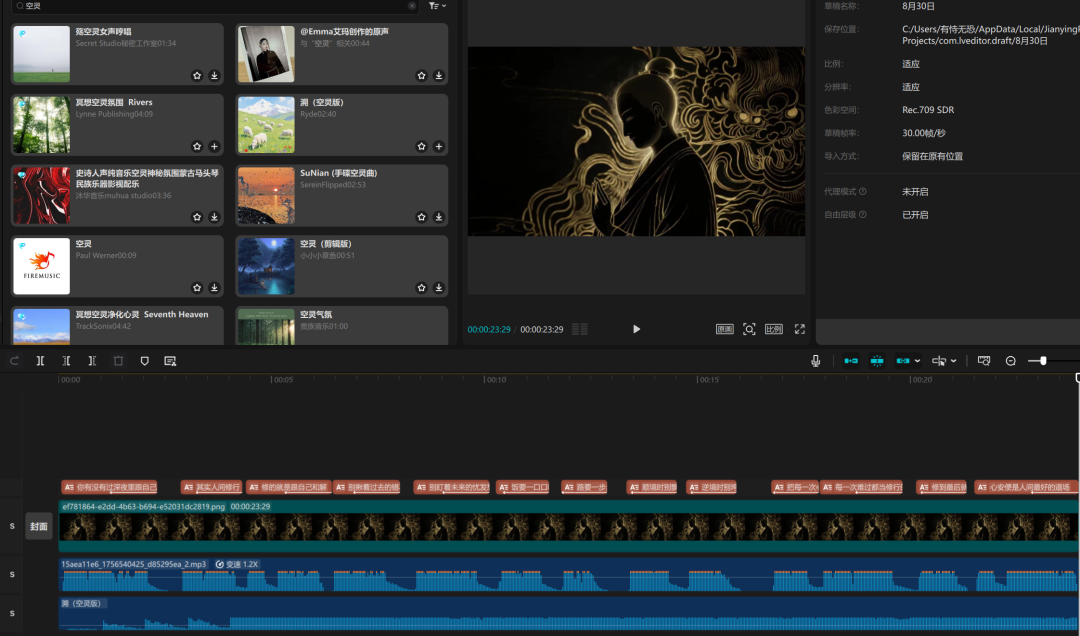Expand the preview axis dropdown arrow
The width and height of the screenshot is (1080, 636).
click(953, 361)
